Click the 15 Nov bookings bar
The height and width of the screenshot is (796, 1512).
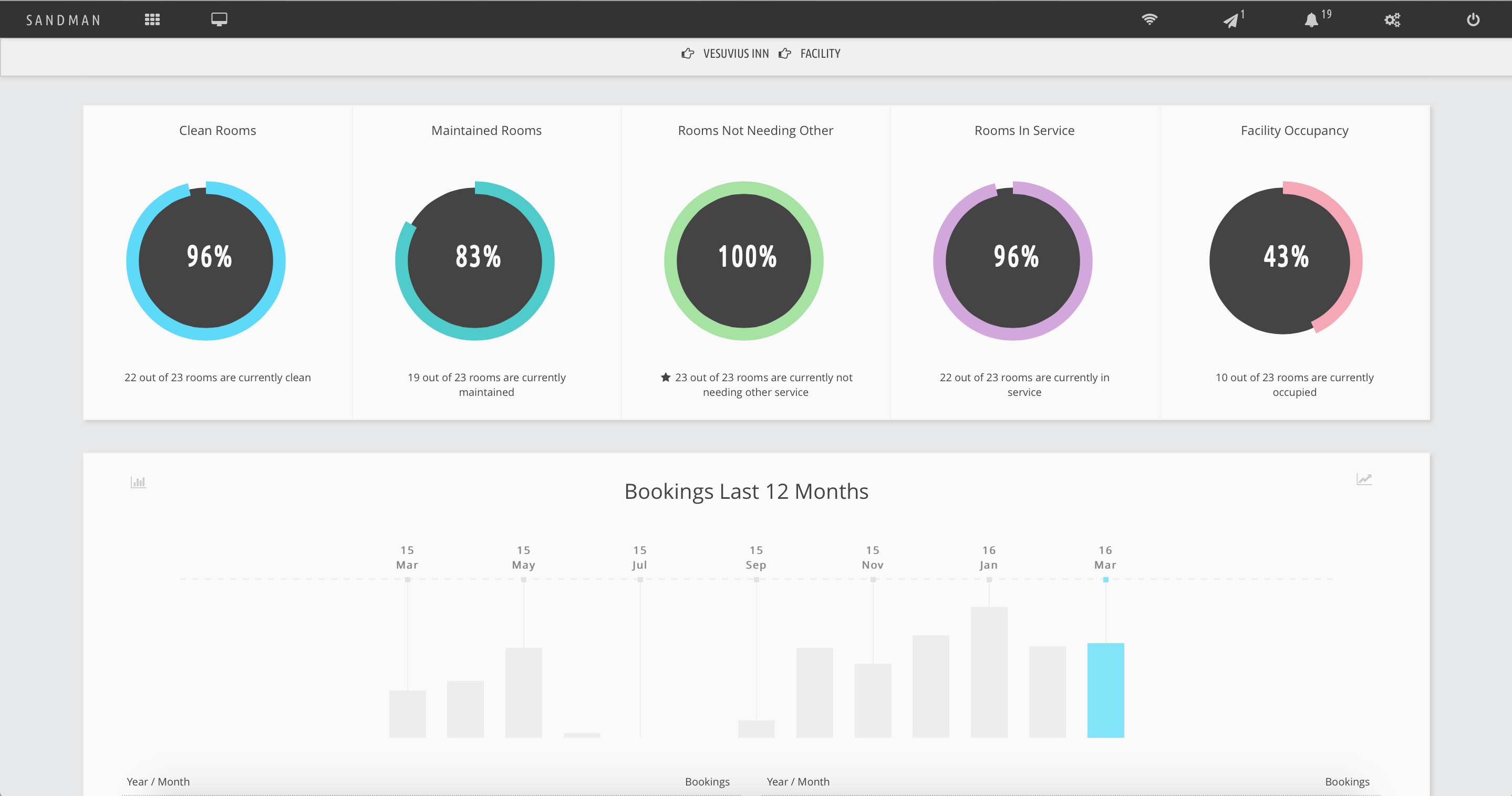click(873, 700)
